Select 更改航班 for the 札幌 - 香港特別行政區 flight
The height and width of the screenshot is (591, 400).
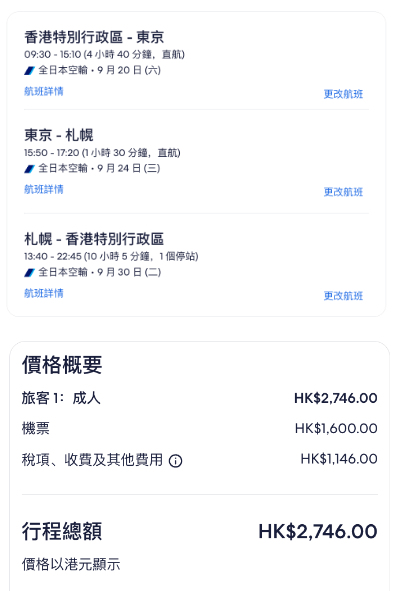tap(343, 296)
